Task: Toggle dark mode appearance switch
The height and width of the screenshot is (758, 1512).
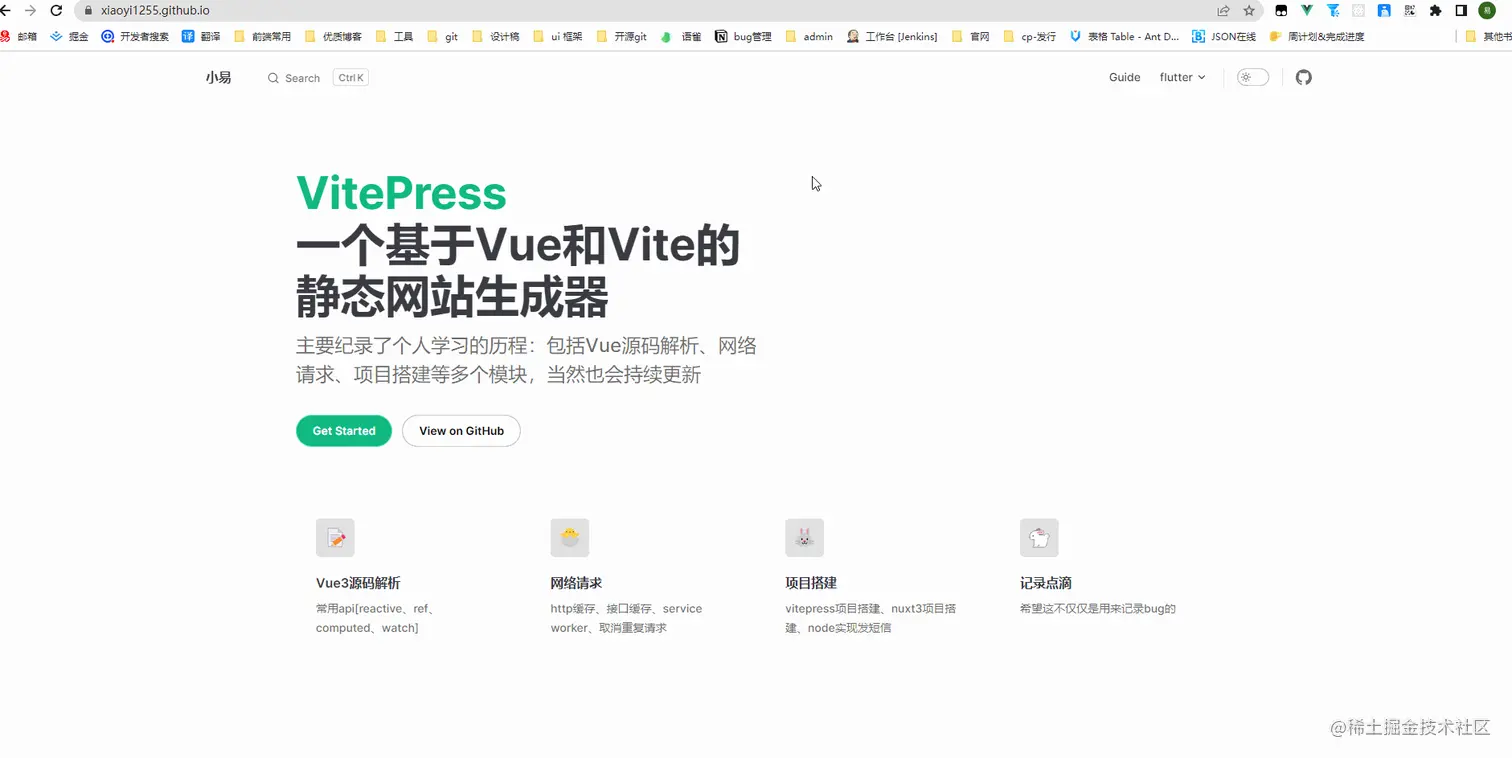Action: click(1253, 77)
